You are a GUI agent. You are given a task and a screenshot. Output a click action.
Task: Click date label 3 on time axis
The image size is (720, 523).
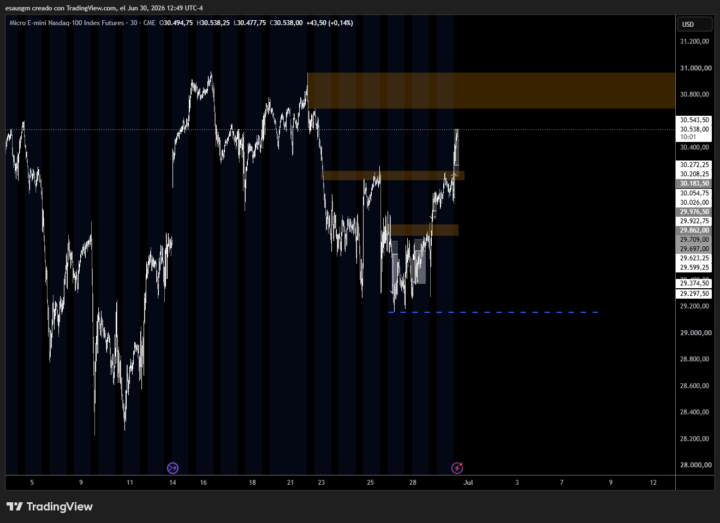[517, 483]
